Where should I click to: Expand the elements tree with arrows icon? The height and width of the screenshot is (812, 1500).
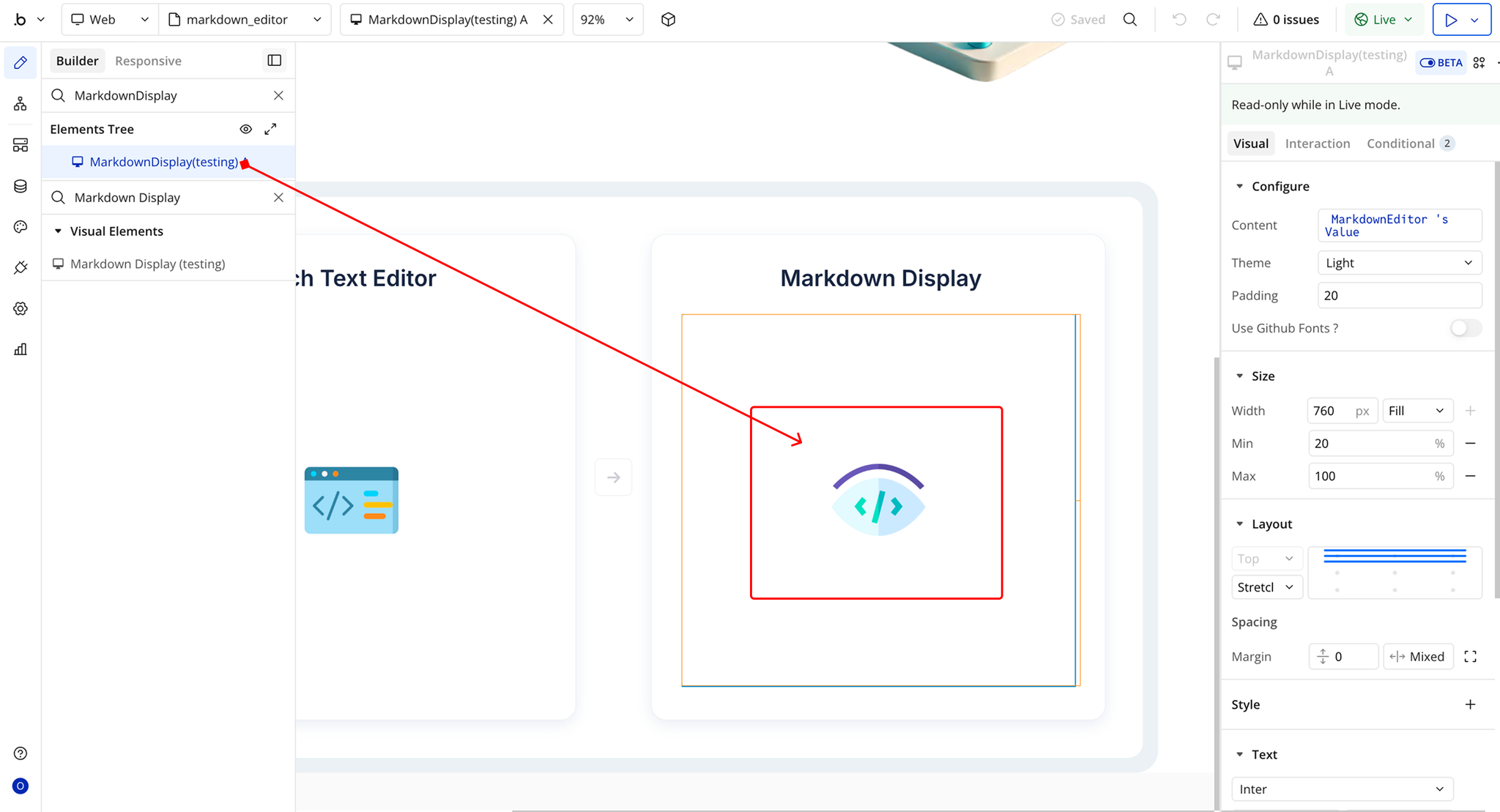[270, 129]
